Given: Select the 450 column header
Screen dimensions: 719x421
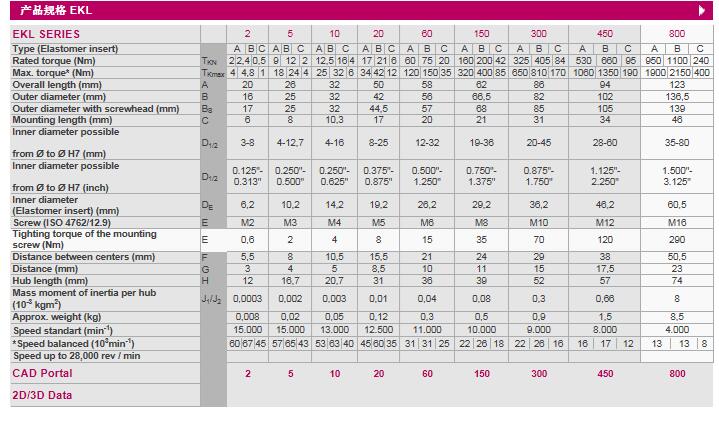Looking at the screenshot, I should coord(604,33).
